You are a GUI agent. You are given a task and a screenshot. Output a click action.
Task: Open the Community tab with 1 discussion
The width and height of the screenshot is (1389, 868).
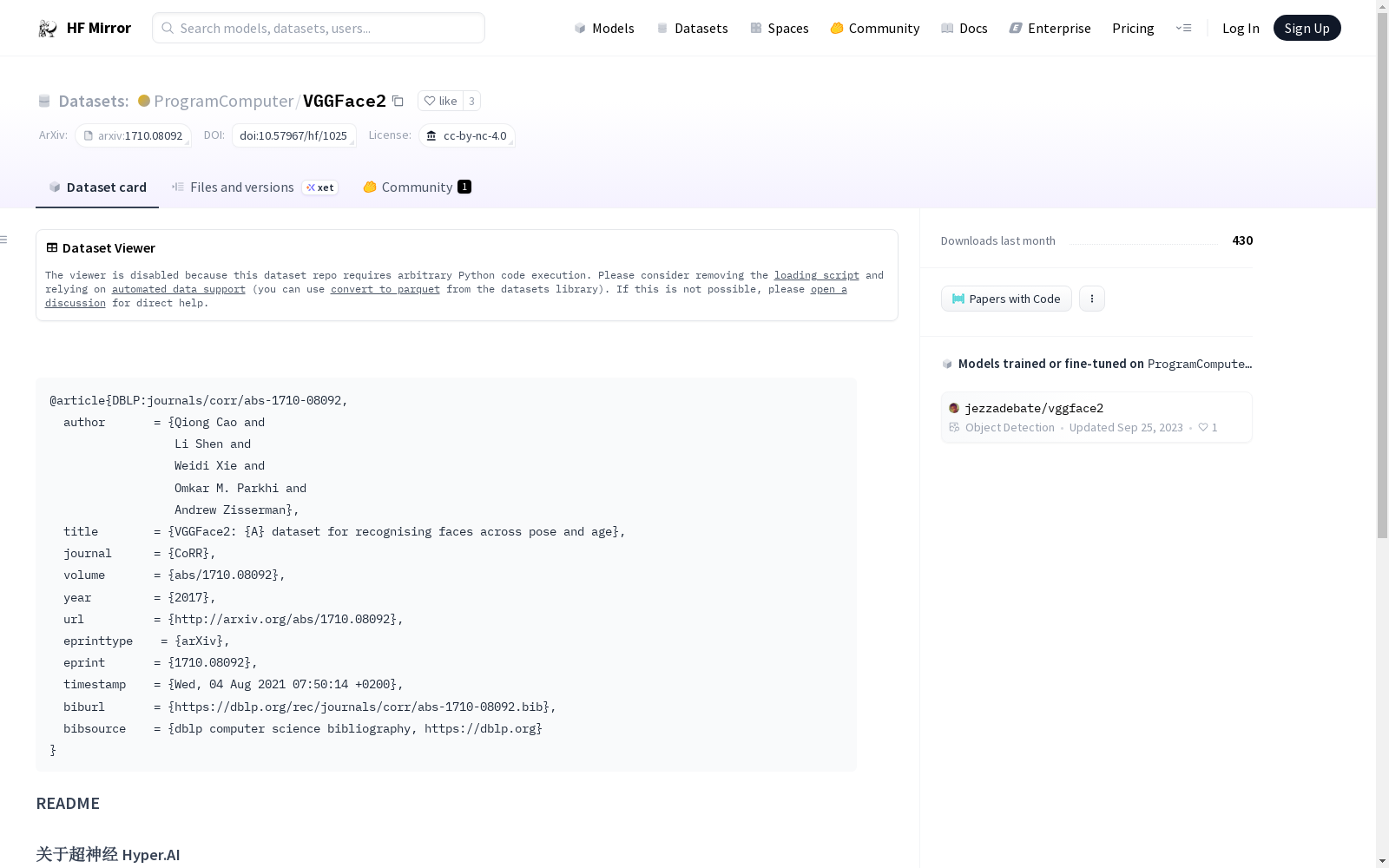pyautogui.click(x=417, y=187)
